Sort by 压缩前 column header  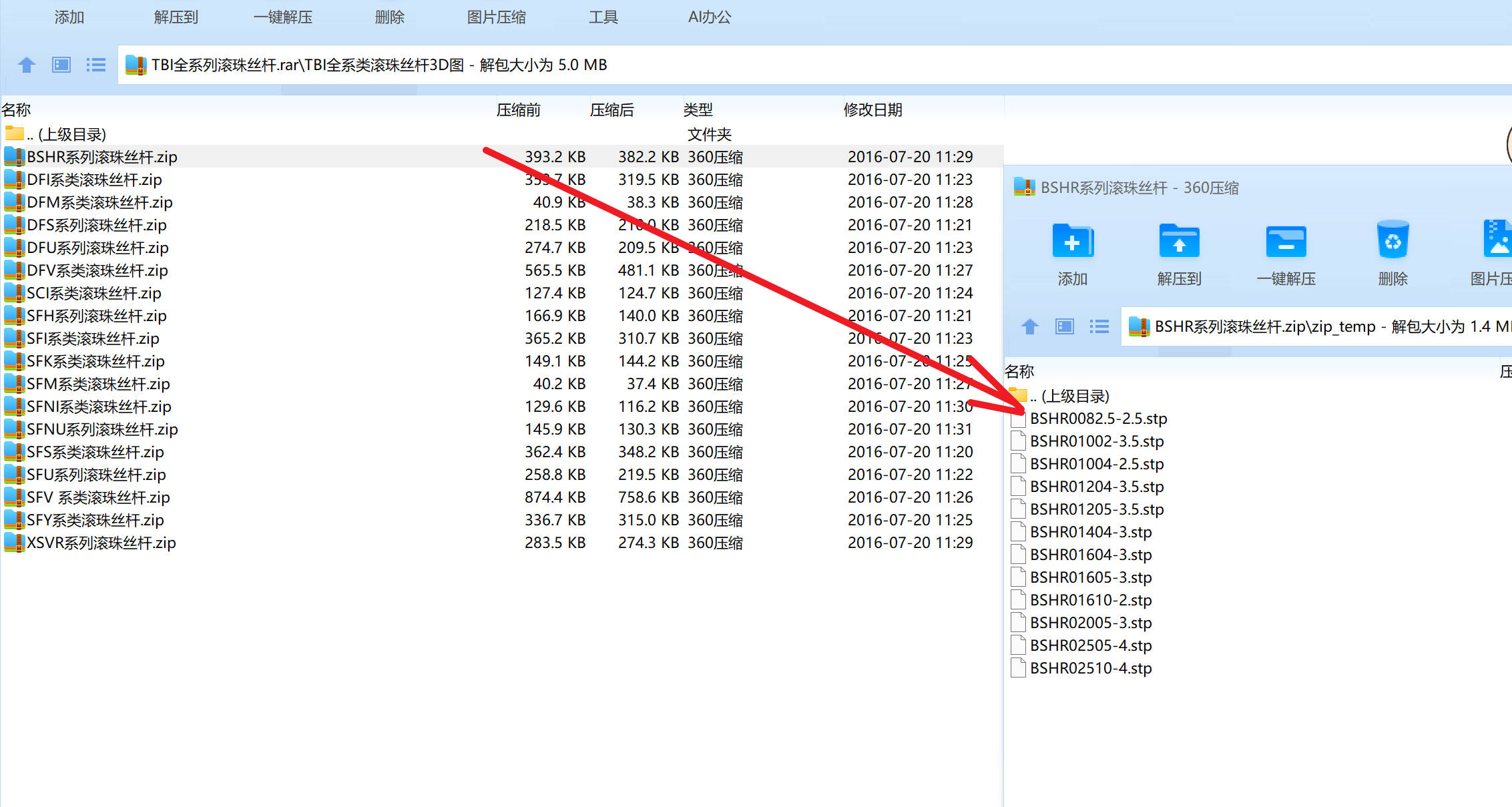pyautogui.click(x=519, y=110)
